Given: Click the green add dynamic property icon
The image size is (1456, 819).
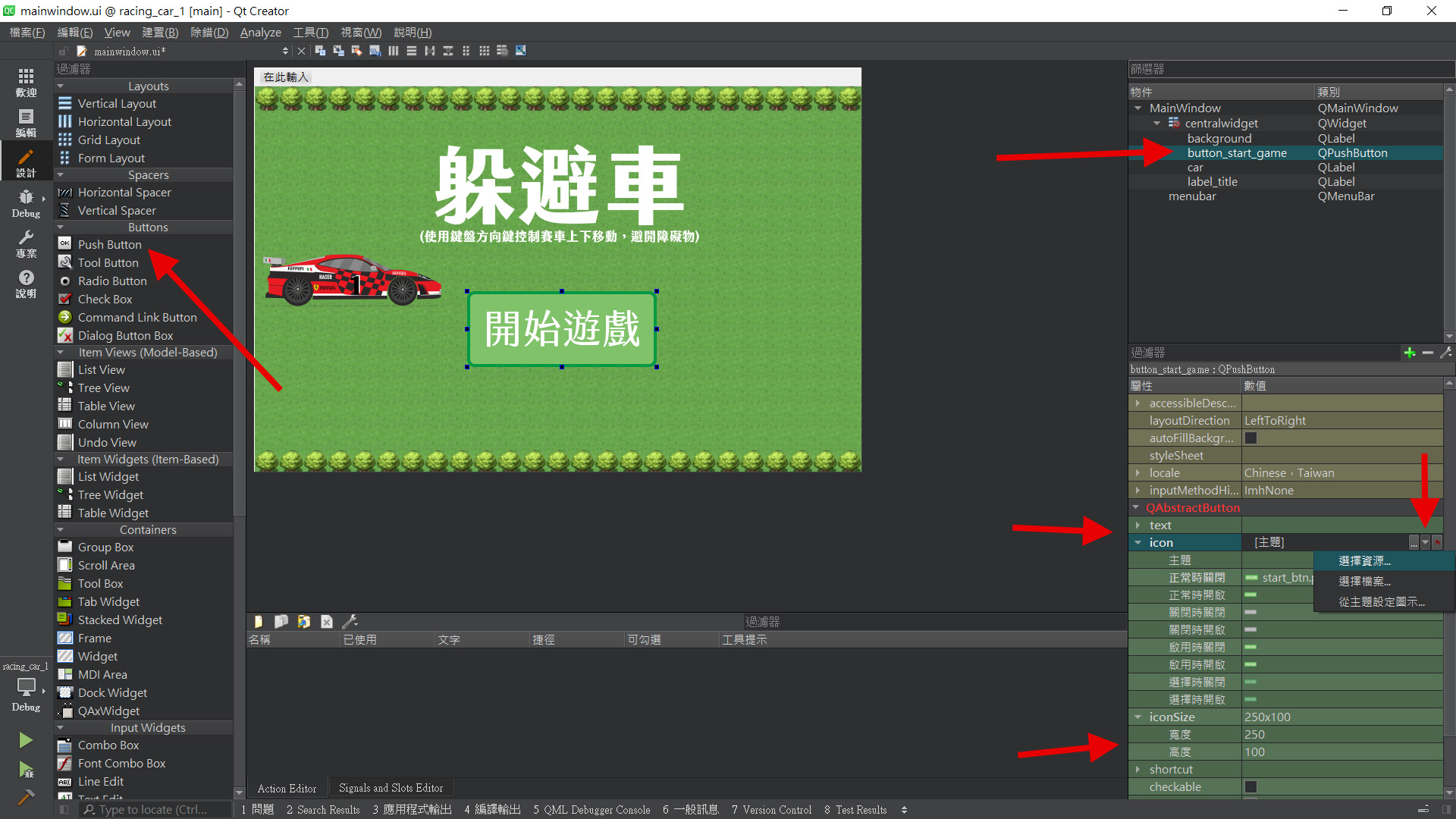Looking at the screenshot, I should 1410,353.
